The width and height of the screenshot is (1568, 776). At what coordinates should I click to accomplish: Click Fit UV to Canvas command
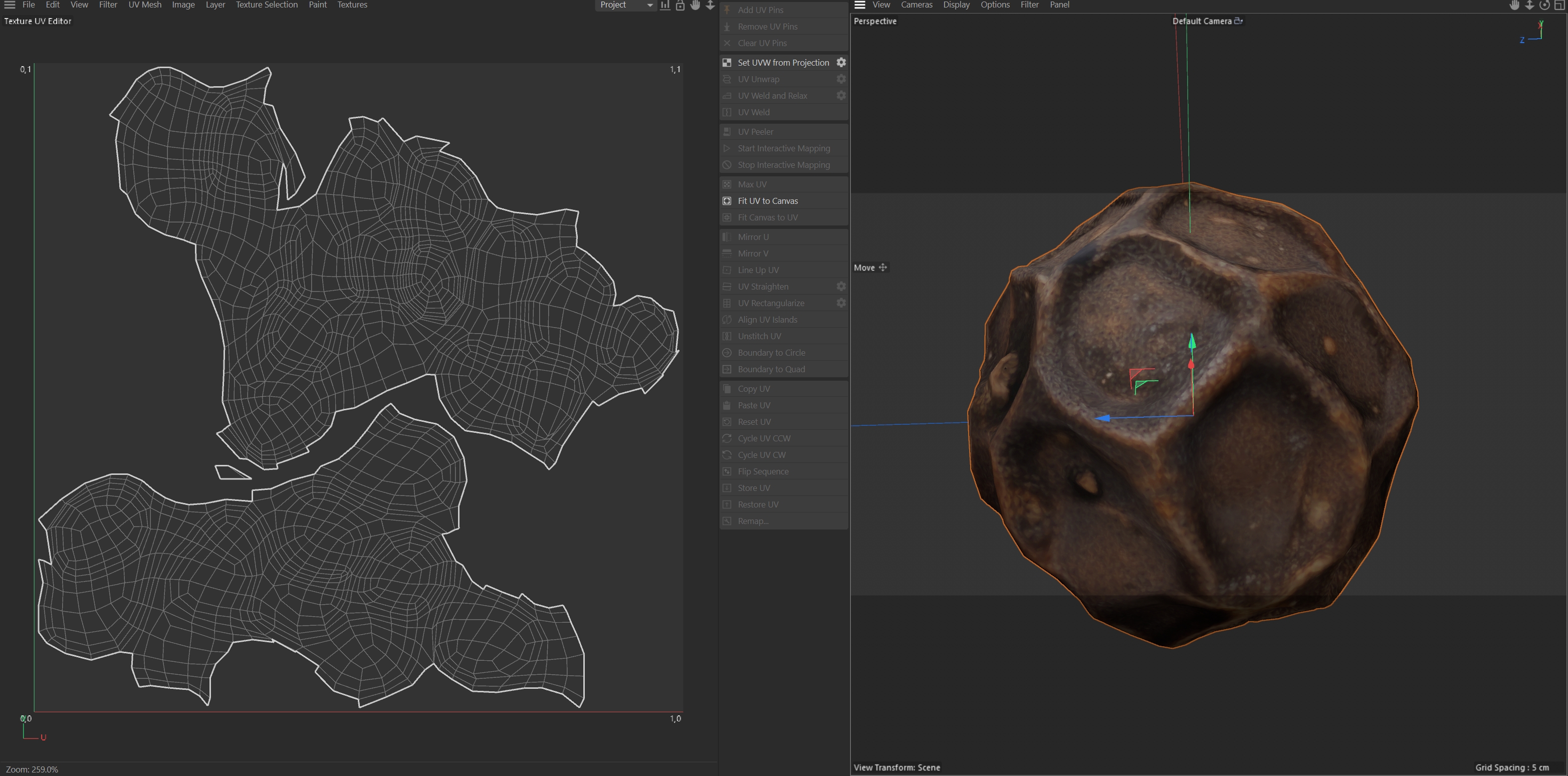click(x=767, y=201)
